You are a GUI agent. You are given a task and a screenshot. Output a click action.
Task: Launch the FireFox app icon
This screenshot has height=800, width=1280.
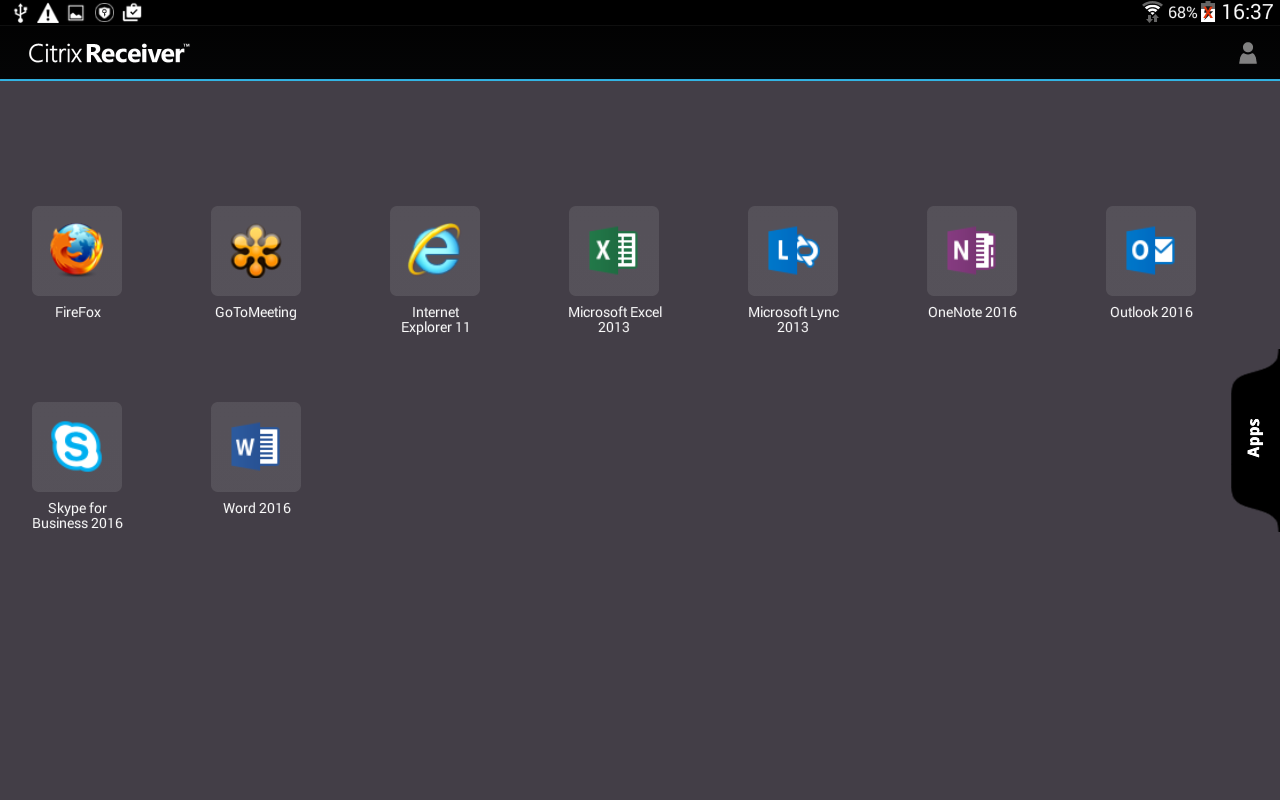tap(77, 251)
